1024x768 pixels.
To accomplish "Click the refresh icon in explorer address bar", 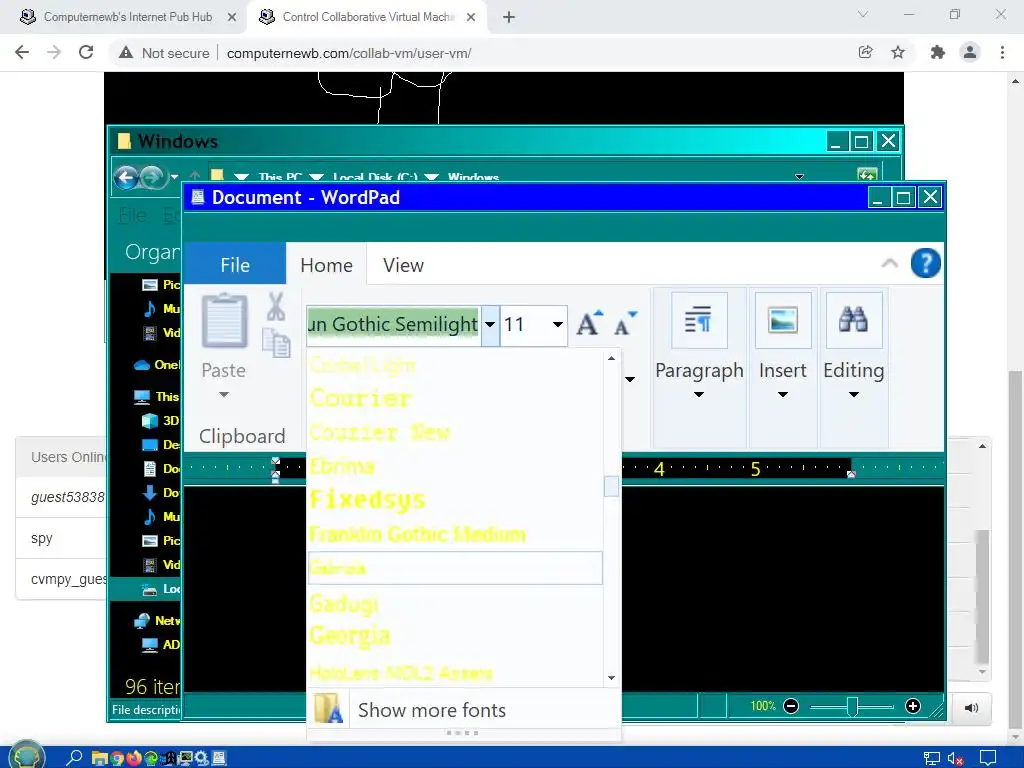I will click(x=867, y=175).
